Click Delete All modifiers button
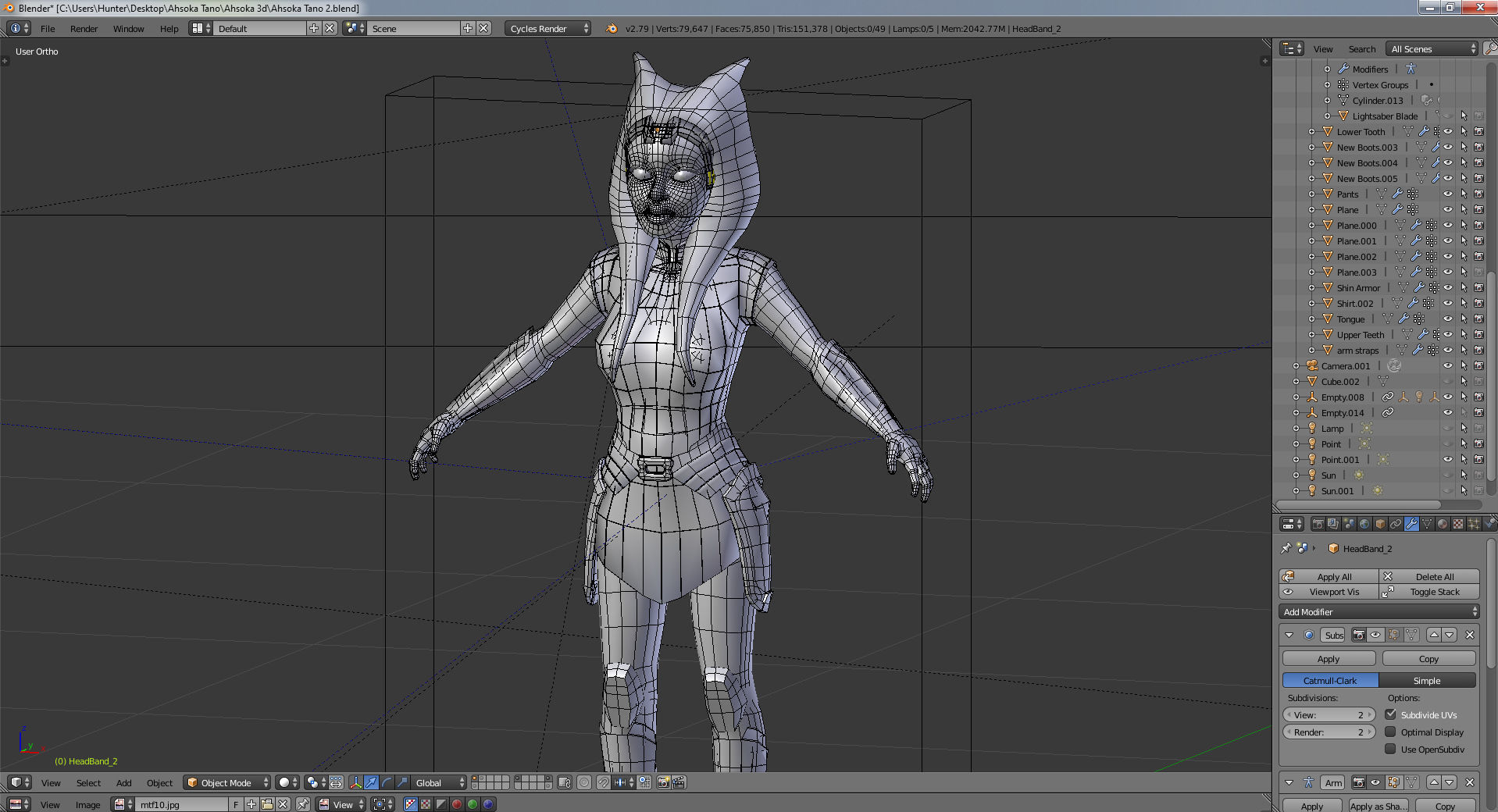 click(1429, 576)
